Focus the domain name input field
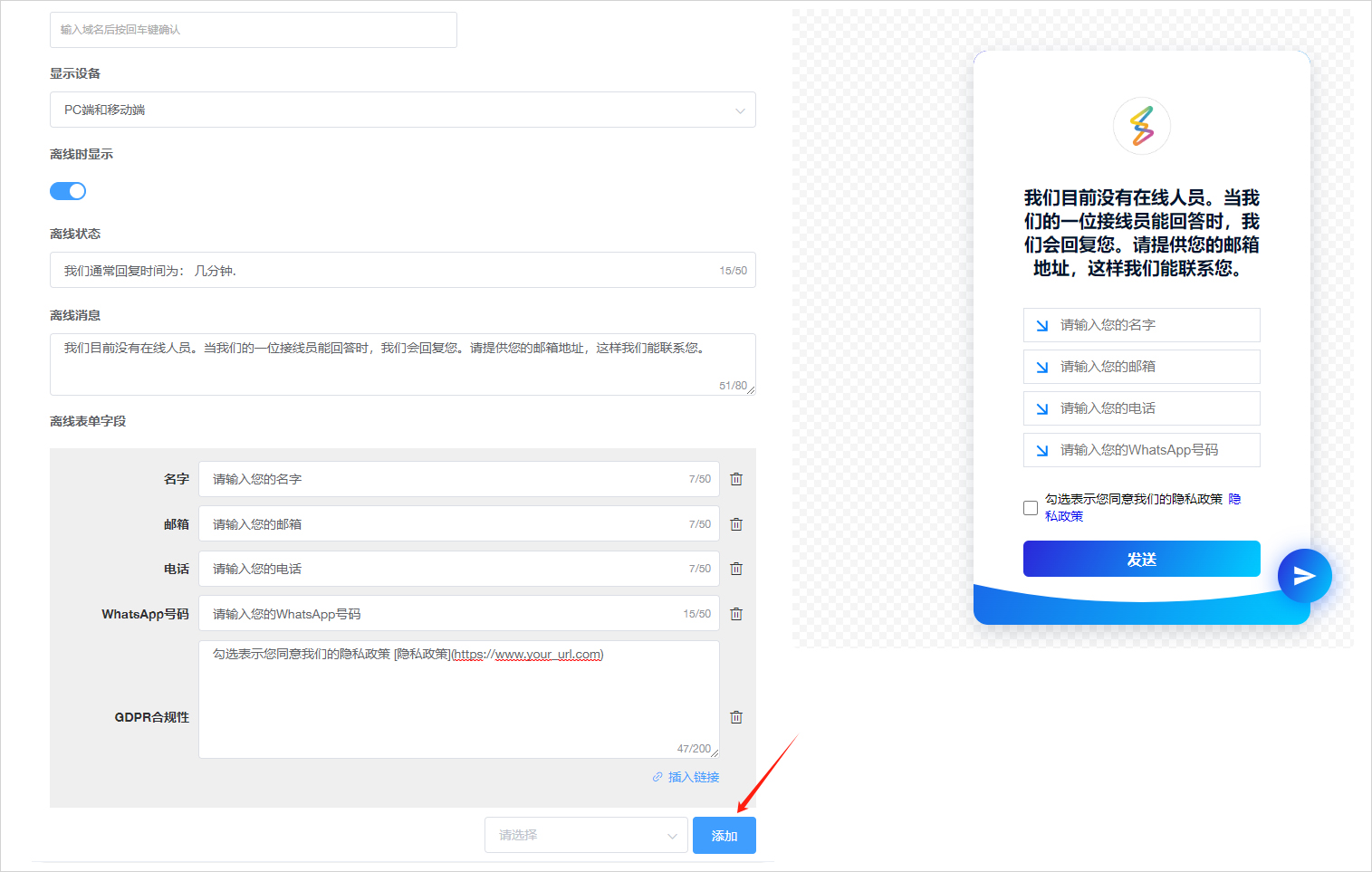The height and width of the screenshot is (872, 1372). 254,30
